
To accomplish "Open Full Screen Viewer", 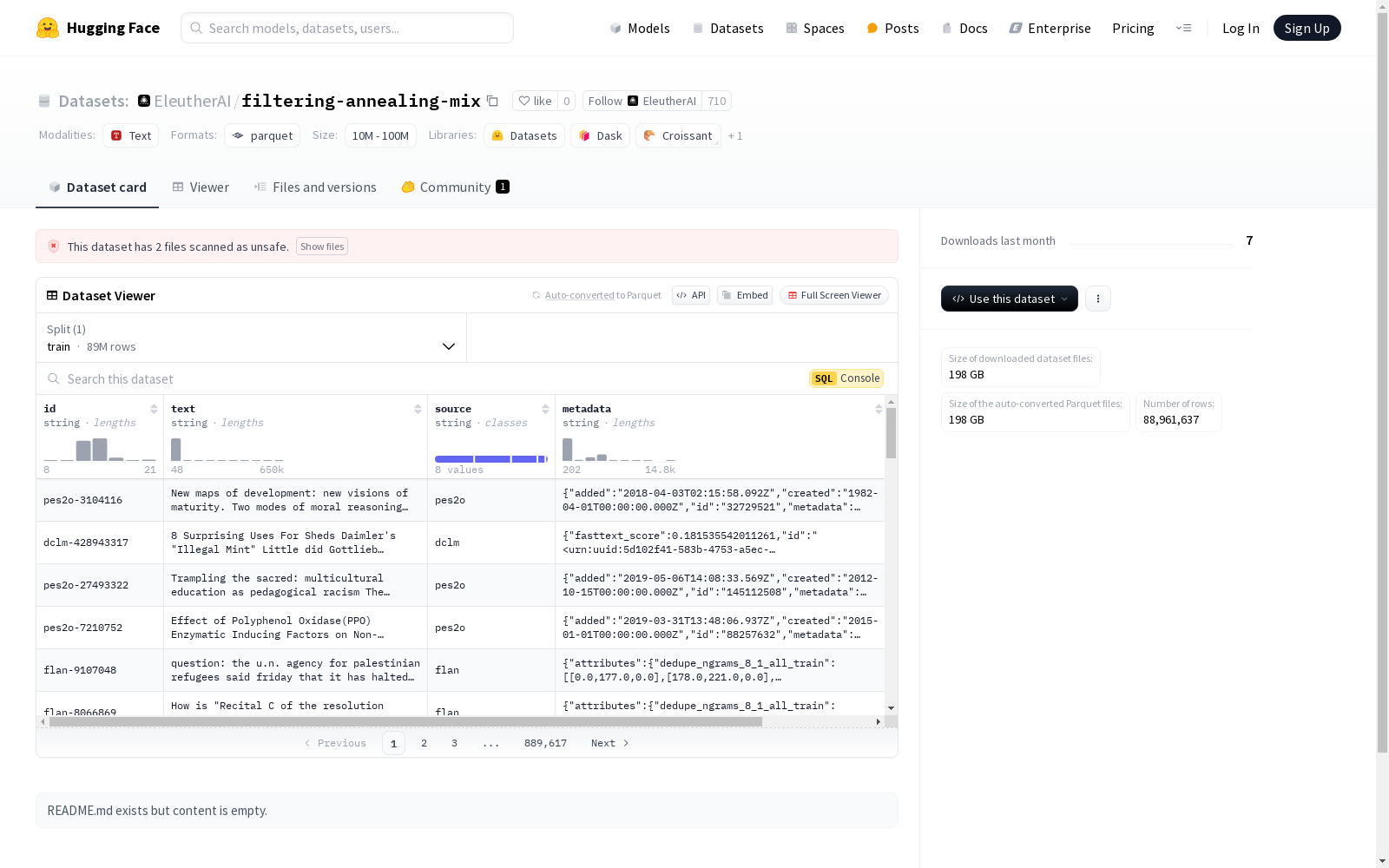I will (834, 295).
